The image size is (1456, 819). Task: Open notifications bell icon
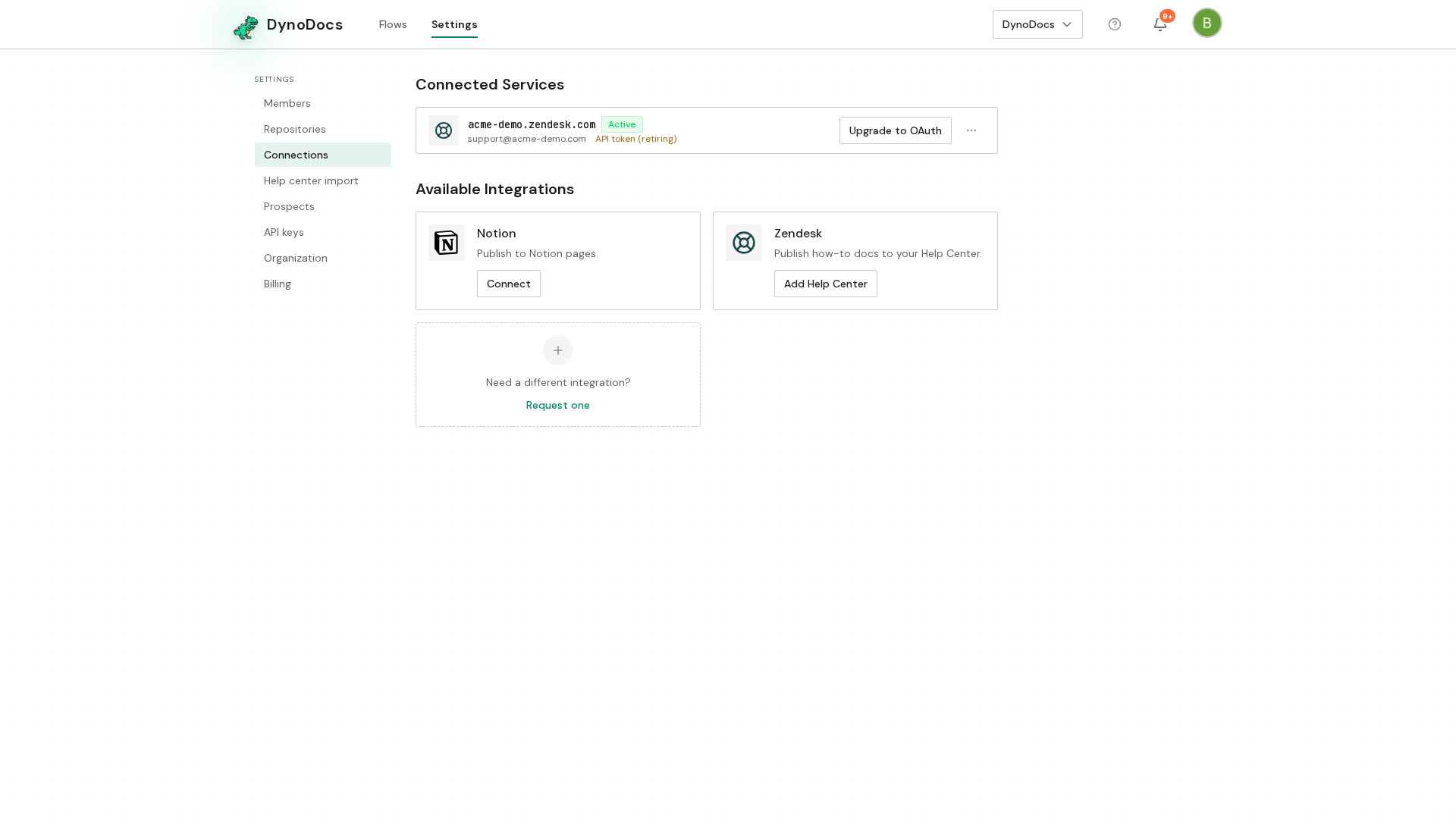click(1160, 24)
